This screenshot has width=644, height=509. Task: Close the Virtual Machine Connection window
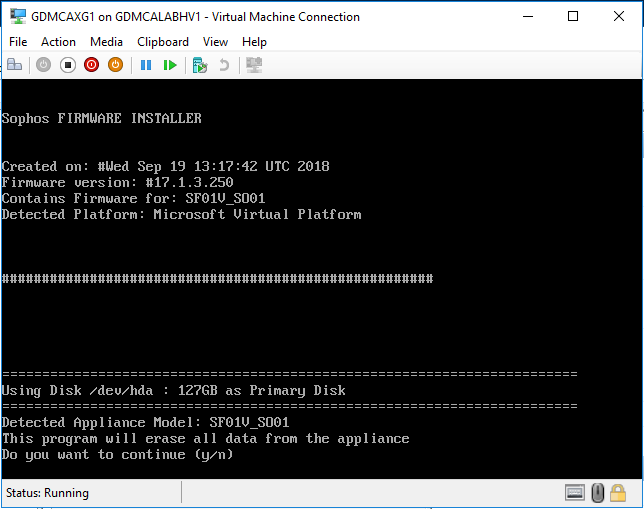click(x=619, y=16)
